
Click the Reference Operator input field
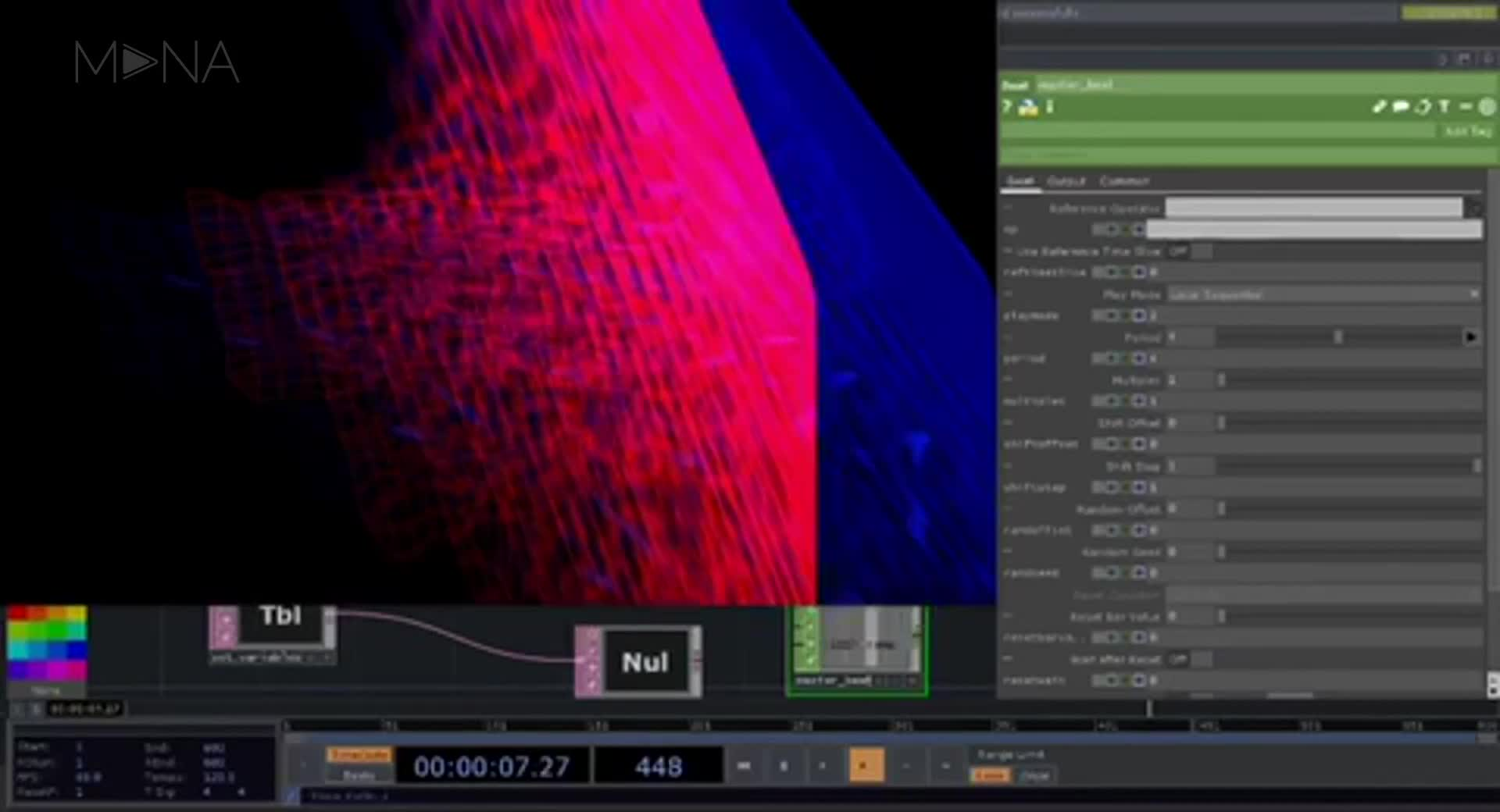[1314, 208]
